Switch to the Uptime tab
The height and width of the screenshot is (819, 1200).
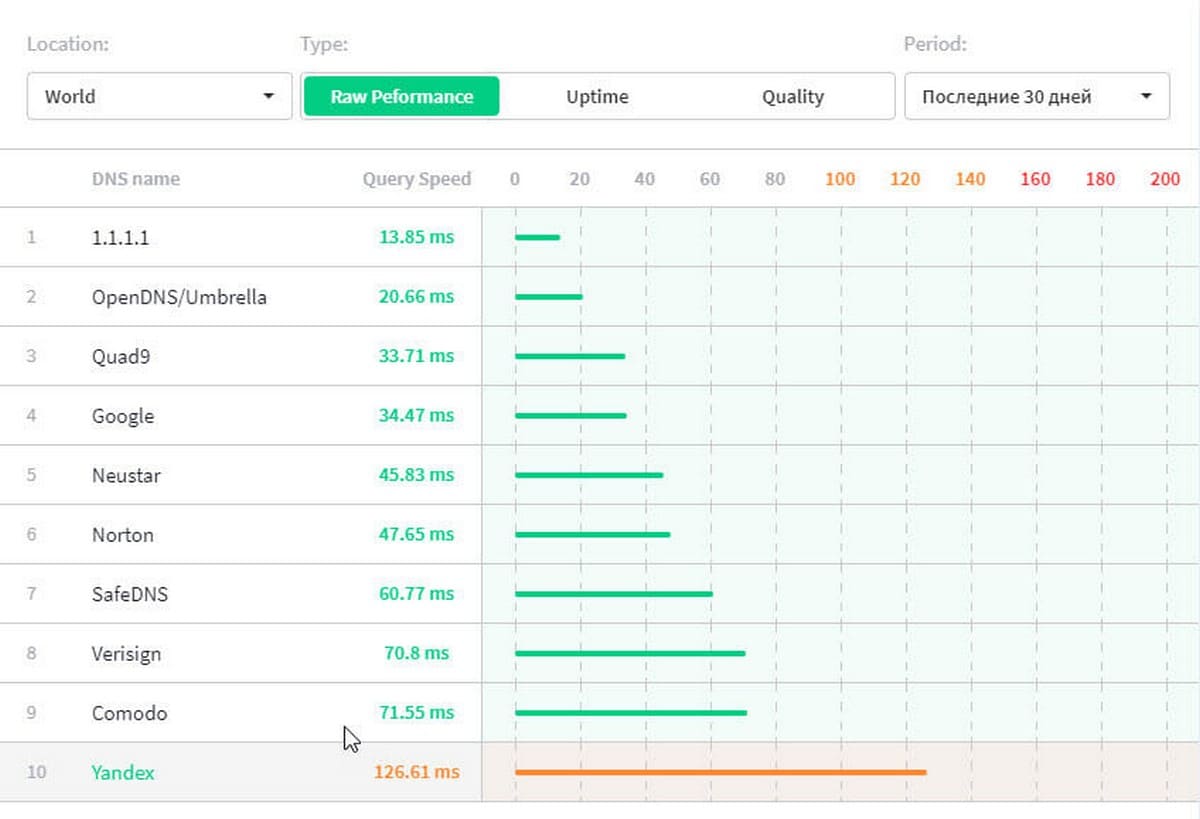(x=597, y=97)
